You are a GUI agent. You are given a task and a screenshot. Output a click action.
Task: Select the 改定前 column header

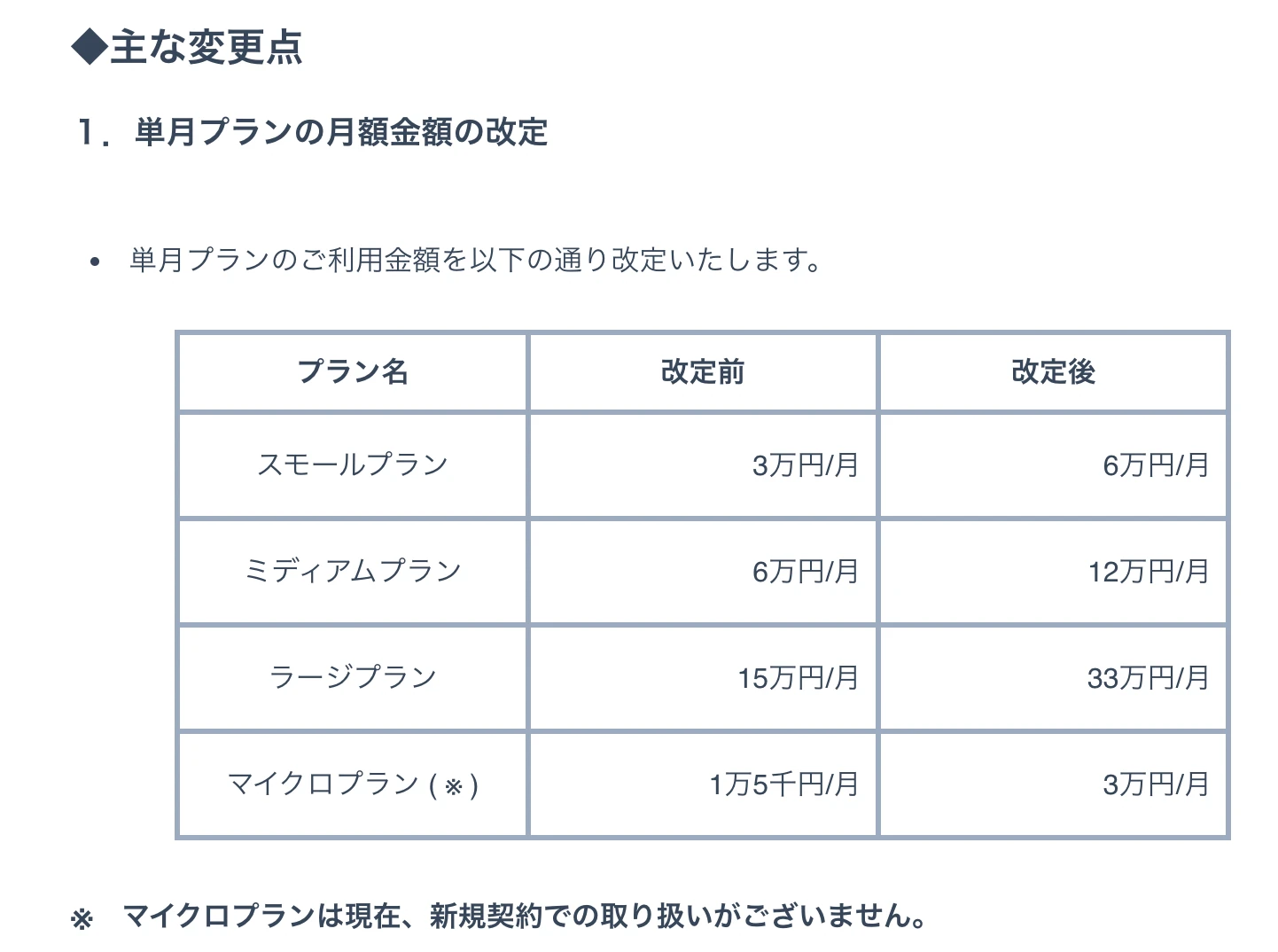click(x=703, y=371)
